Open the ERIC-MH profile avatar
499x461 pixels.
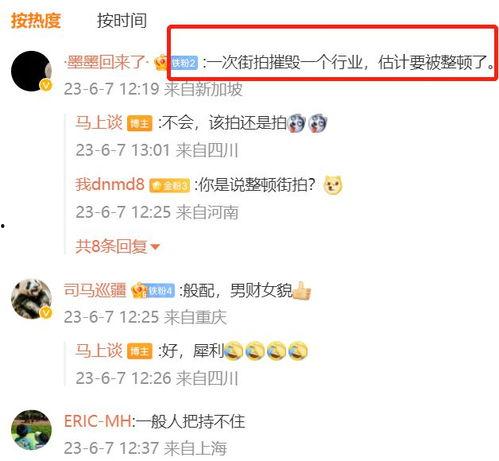(x=31, y=430)
